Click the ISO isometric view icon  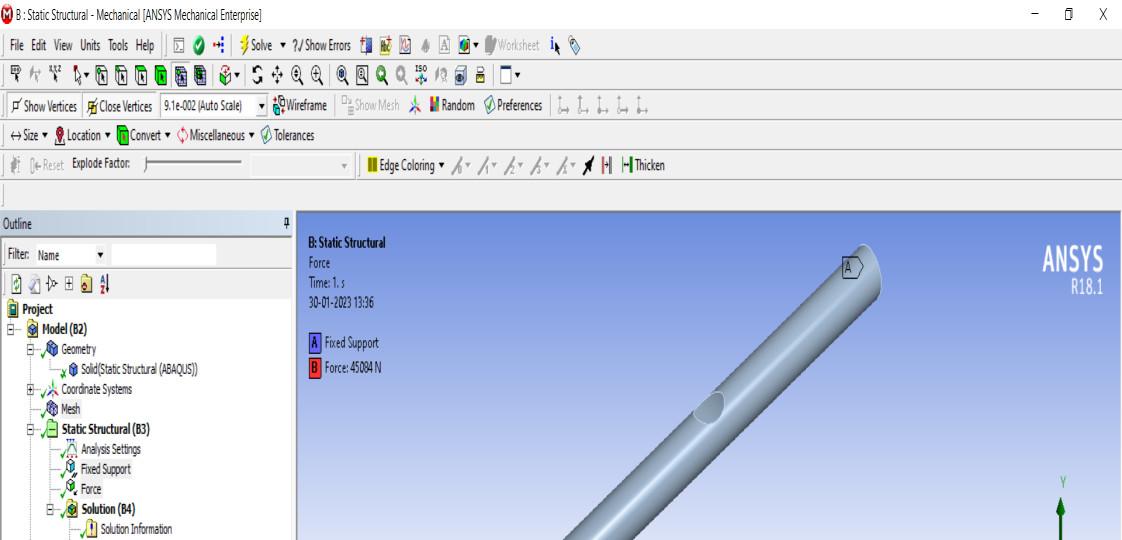pyautogui.click(x=421, y=75)
